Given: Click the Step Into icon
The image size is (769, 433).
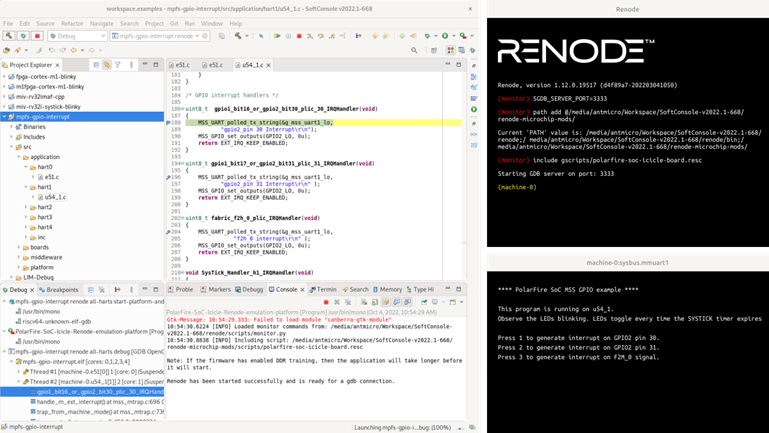Looking at the screenshot, I should click(x=310, y=36).
